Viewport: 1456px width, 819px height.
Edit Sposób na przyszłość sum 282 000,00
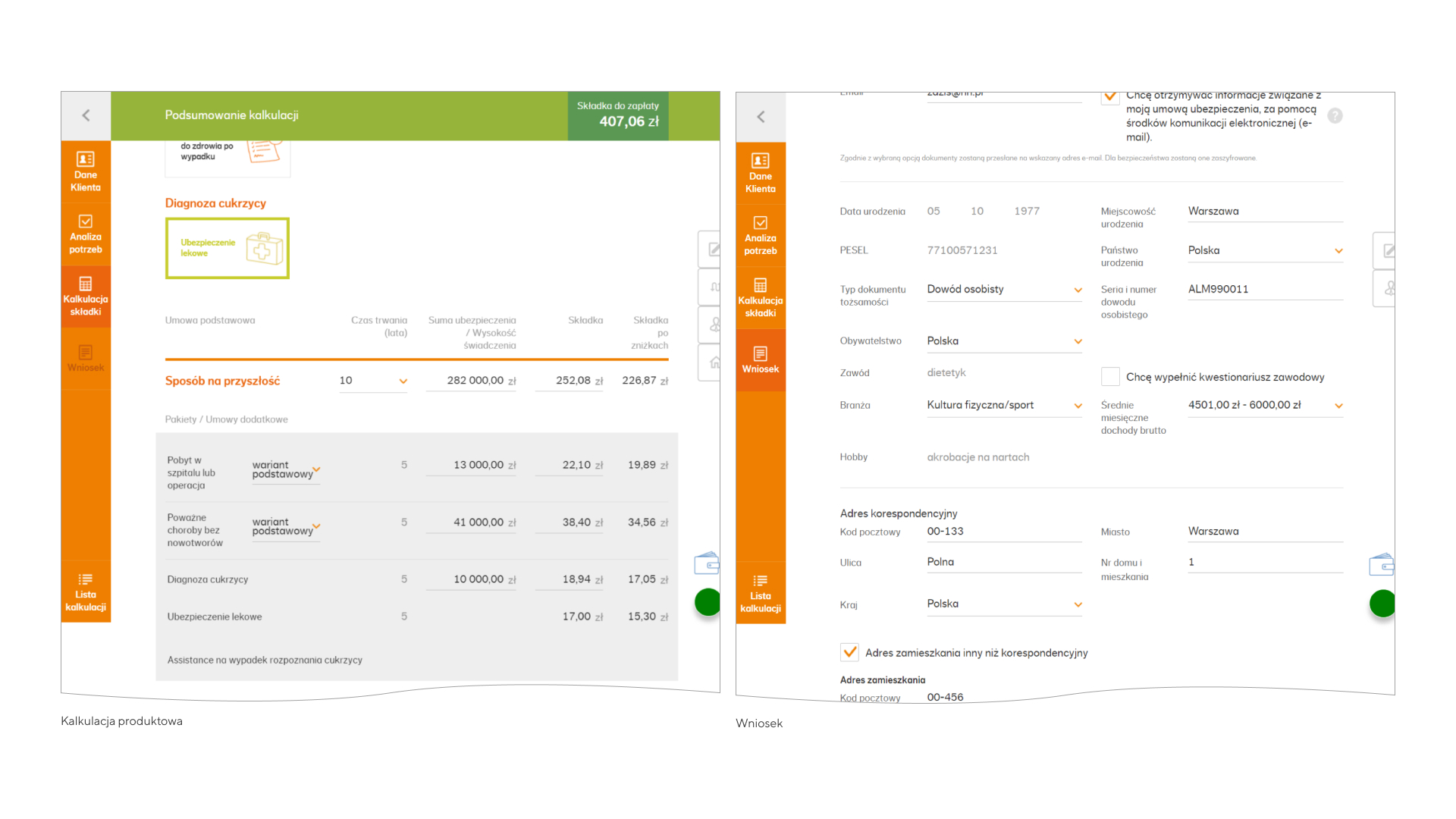tap(471, 381)
